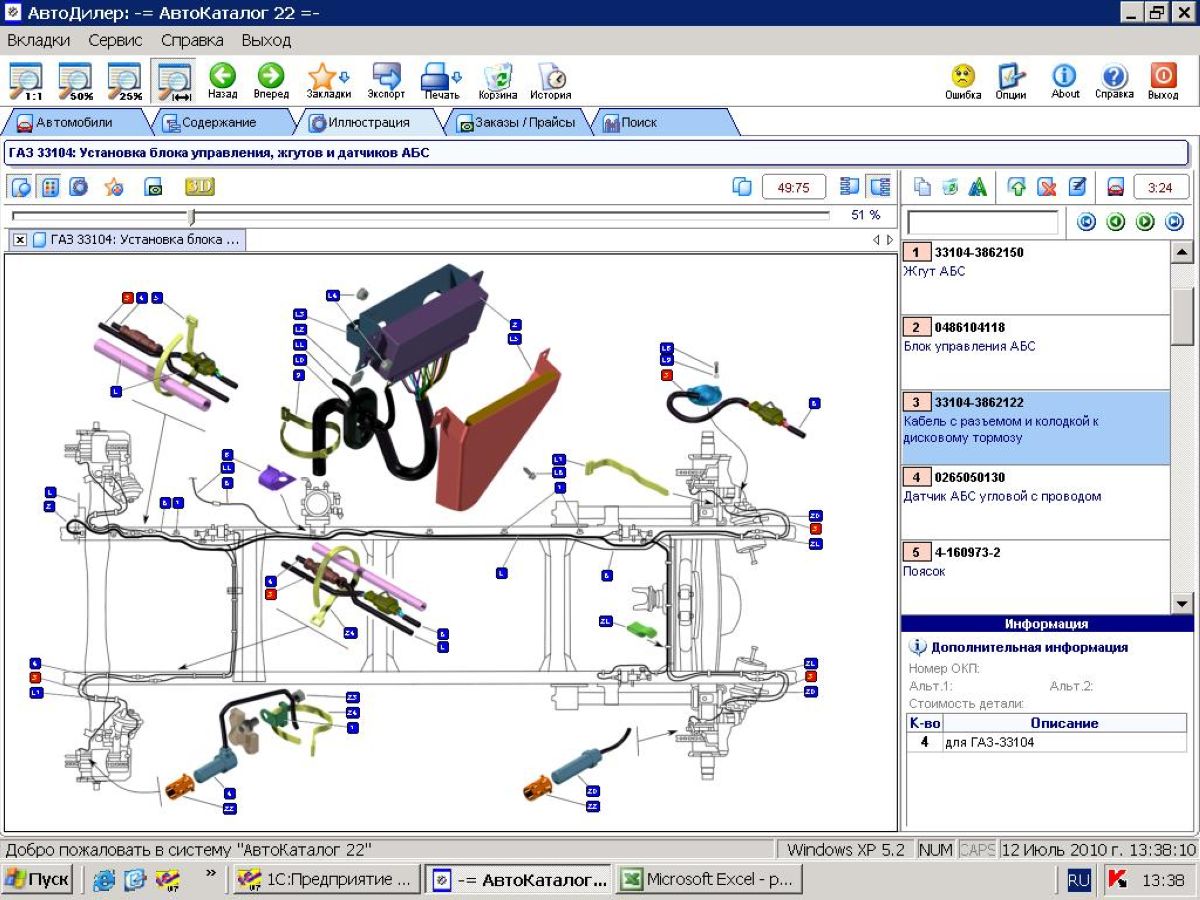Go forward with the Вперед button
This screenshot has width=1200, height=900.
pyautogui.click(x=271, y=81)
